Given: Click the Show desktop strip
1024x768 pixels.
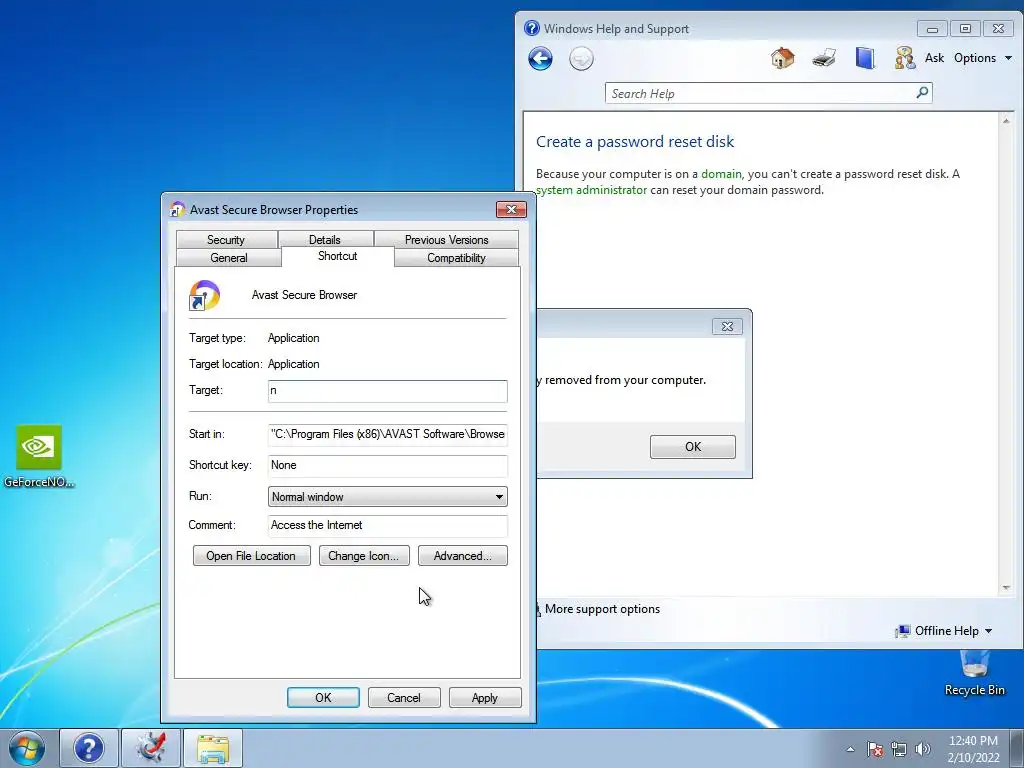Looking at the screenshot, I should coord(1017,748).
